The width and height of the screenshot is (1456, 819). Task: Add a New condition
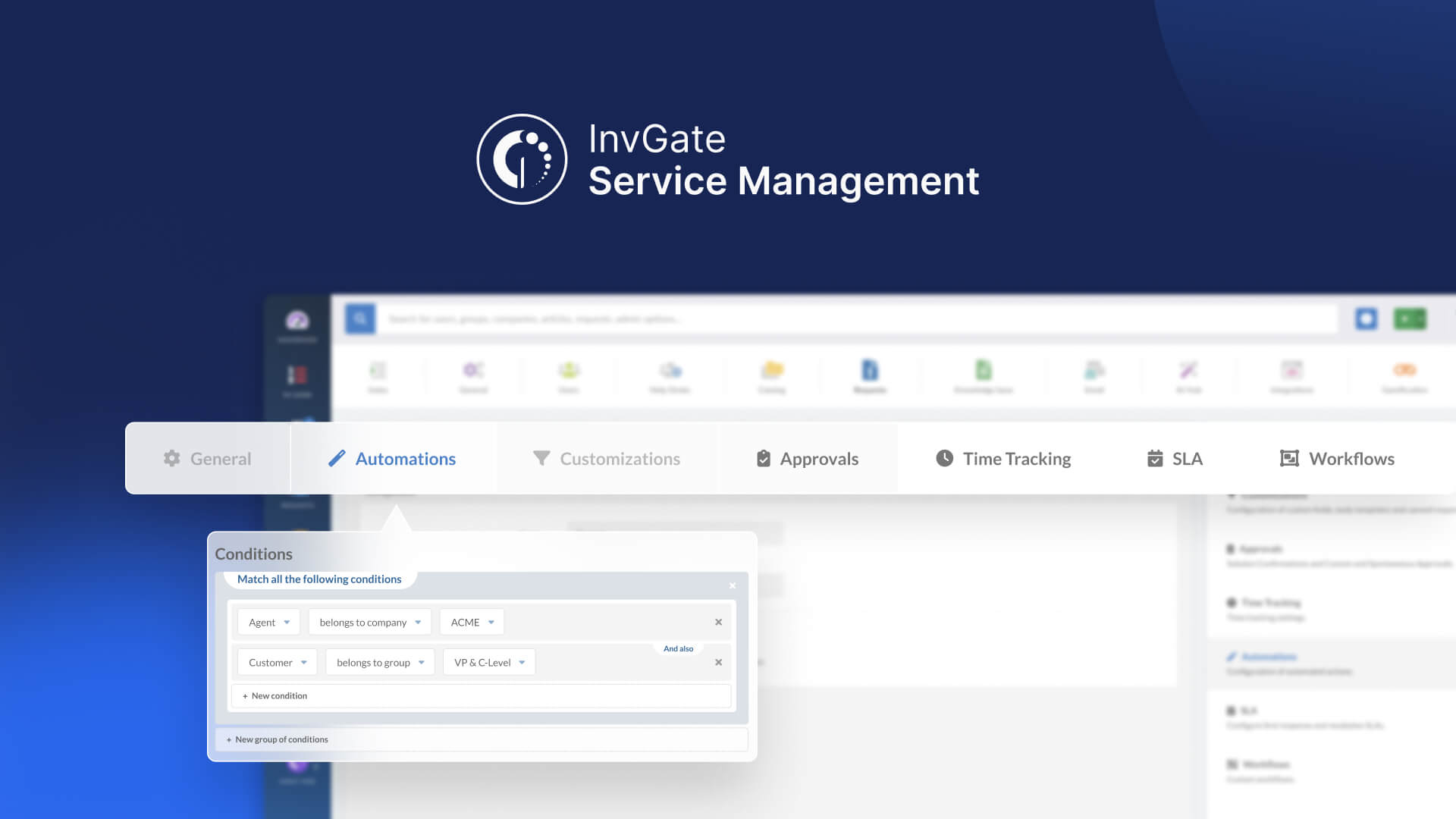click(x=275, y=696)
